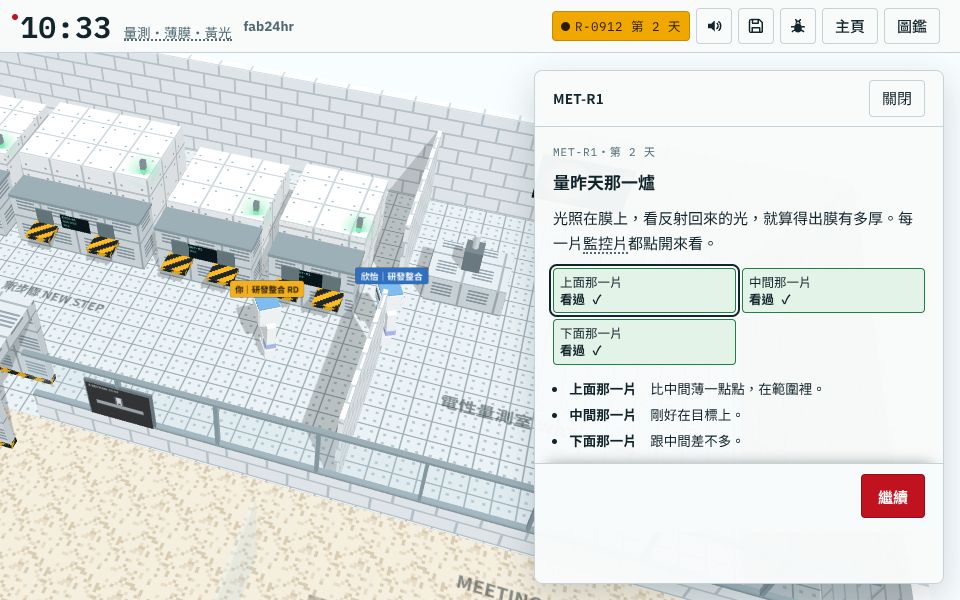Click the 10:33 clock display

[x=66, y=28]
